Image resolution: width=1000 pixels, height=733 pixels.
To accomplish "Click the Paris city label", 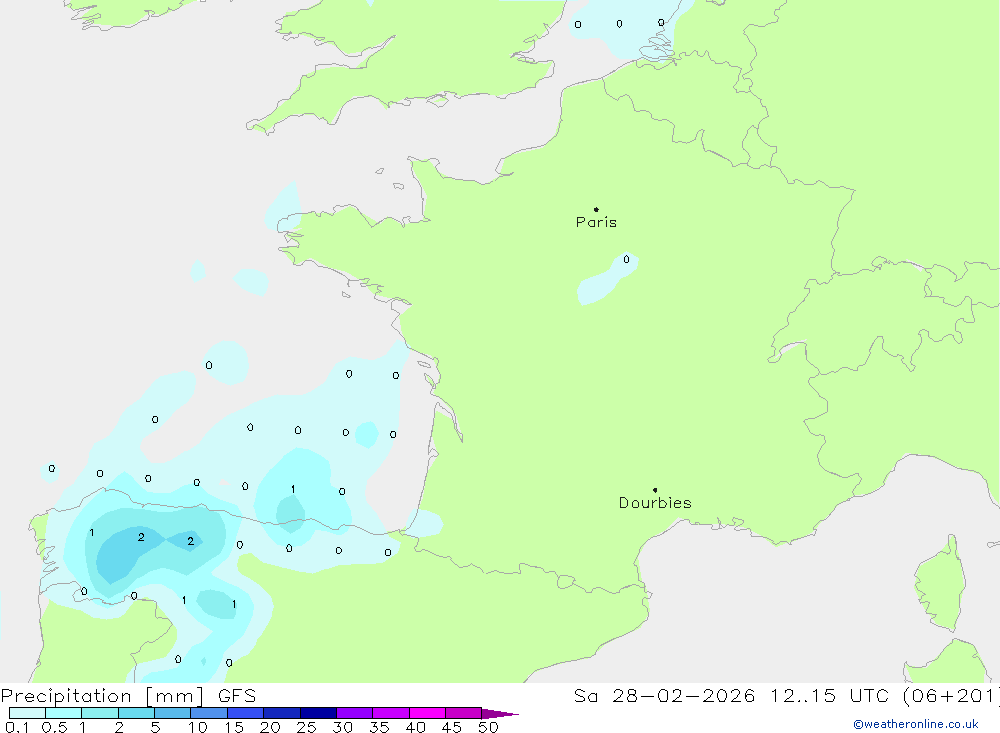I will (x=596, y=222).
